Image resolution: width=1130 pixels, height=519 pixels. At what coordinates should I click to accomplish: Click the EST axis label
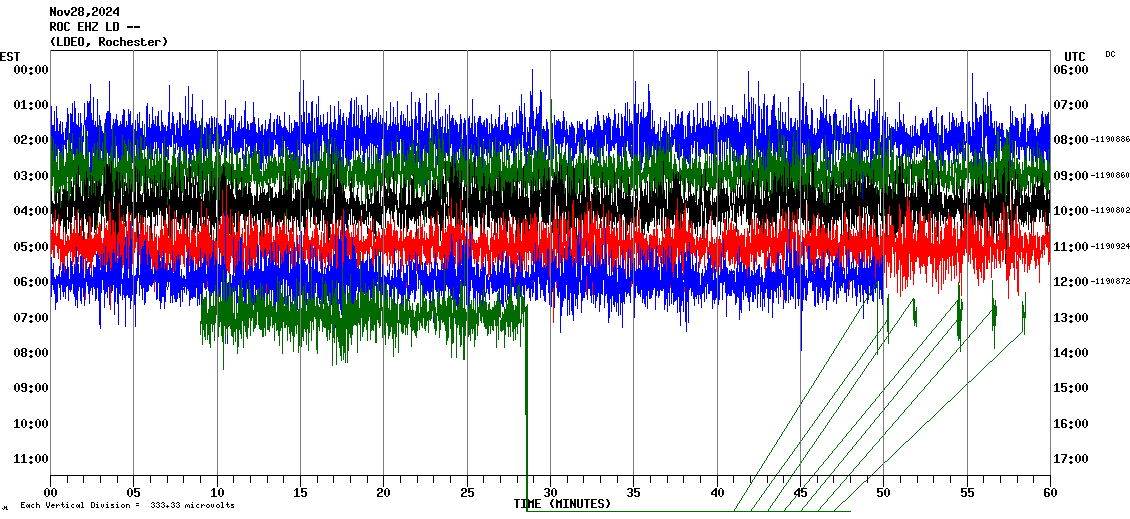pos(10,56)
